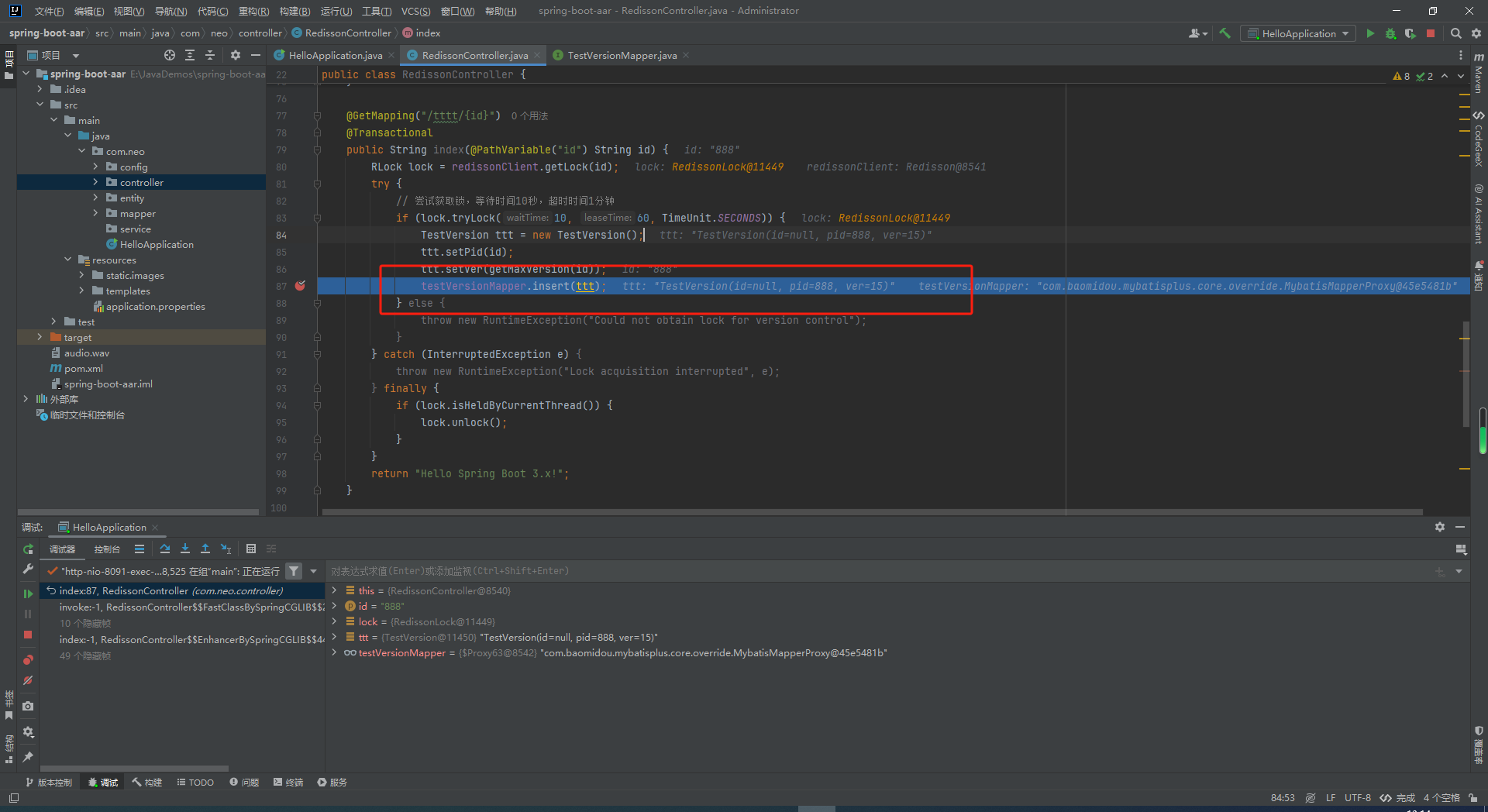The height and width of the screenshot is (812, 1488).
Task: Toggle the pin tab icon in debug sidebar
Action: point(28,757)
